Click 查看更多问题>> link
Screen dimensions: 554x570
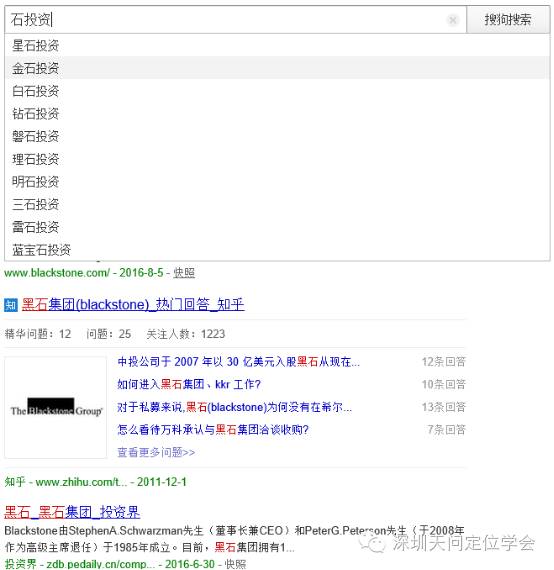pyautogui.click(x=156, y=452)
